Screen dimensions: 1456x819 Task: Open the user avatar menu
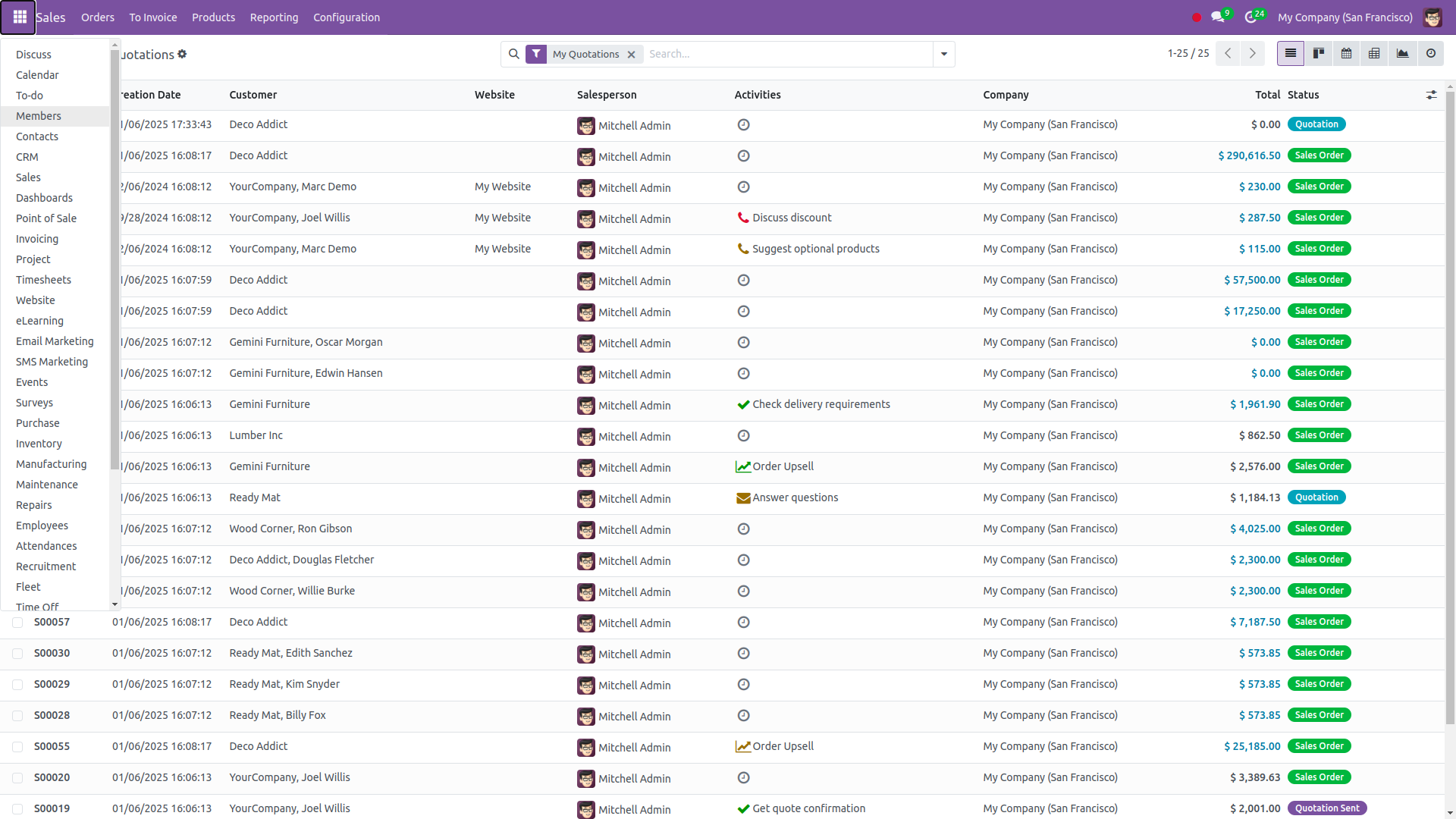click(1432, 17)
